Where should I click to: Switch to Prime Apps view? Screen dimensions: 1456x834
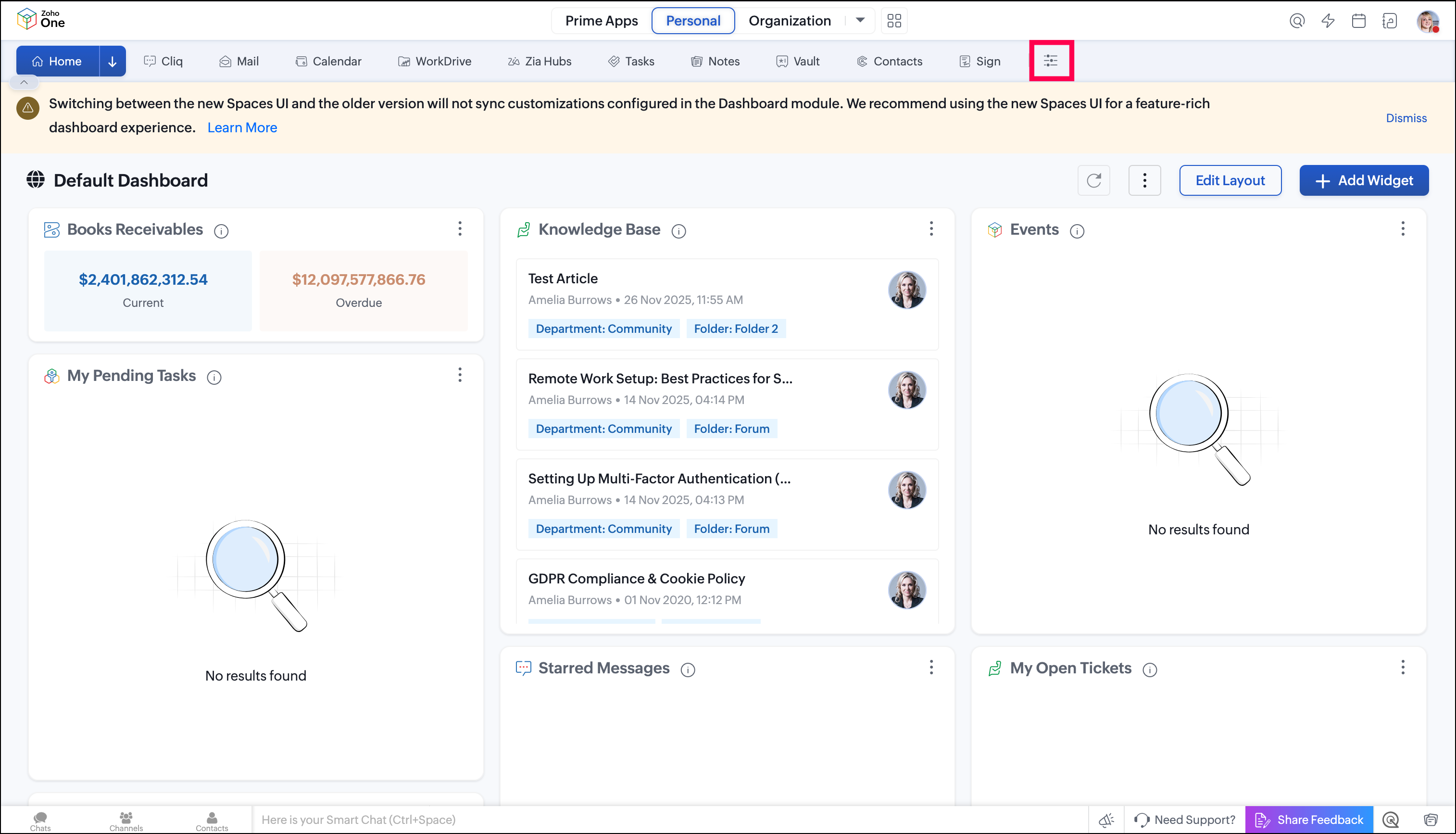pyautogui.click(x=601, y=21)
